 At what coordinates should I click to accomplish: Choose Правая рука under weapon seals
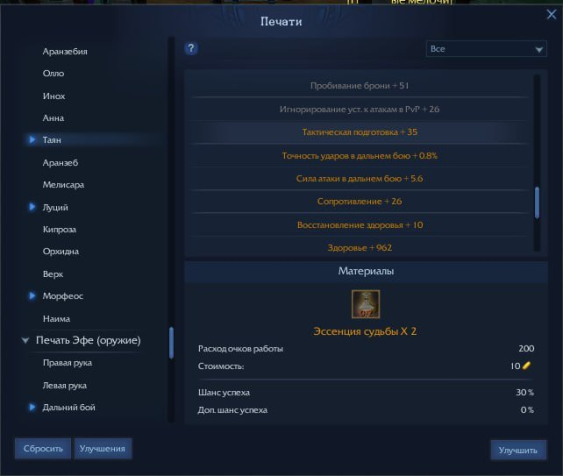tap(68, 363)
